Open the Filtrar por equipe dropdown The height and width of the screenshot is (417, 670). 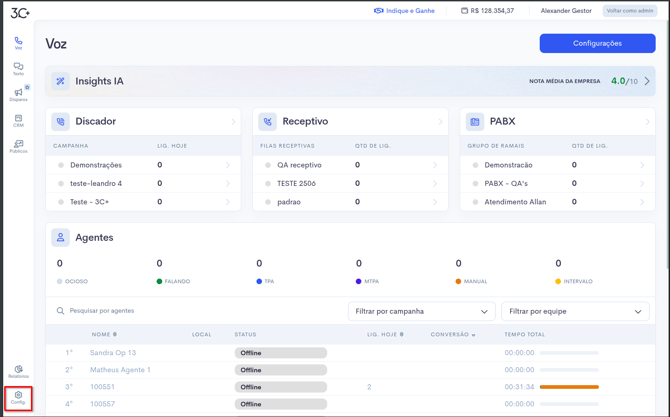point(575,311)
